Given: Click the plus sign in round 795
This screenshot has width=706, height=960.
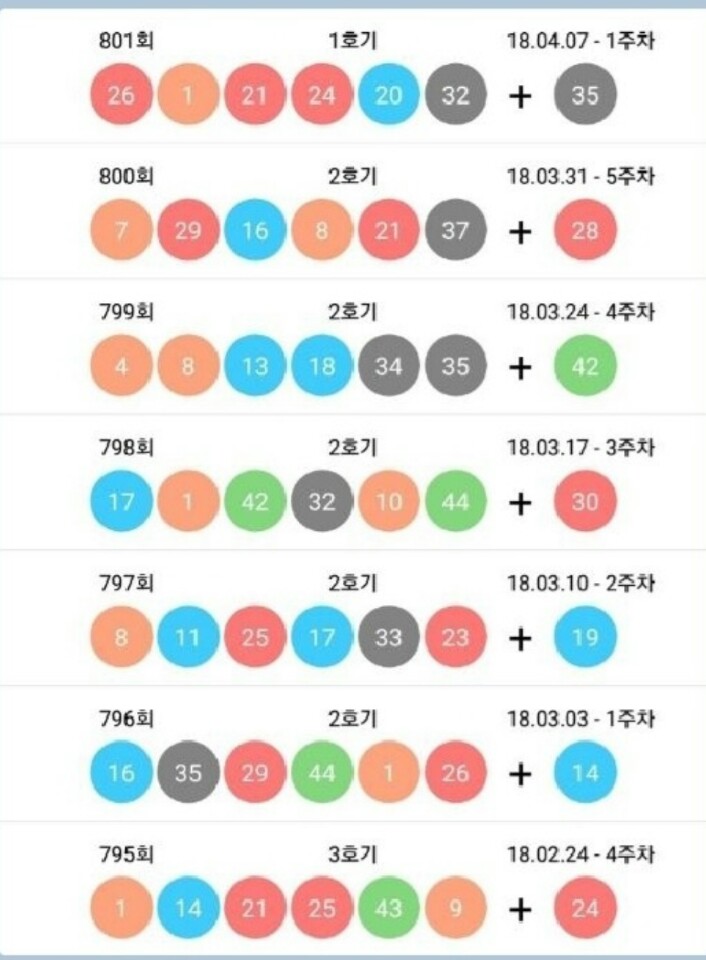Looking at the screenshot, I should pos(520,909).
